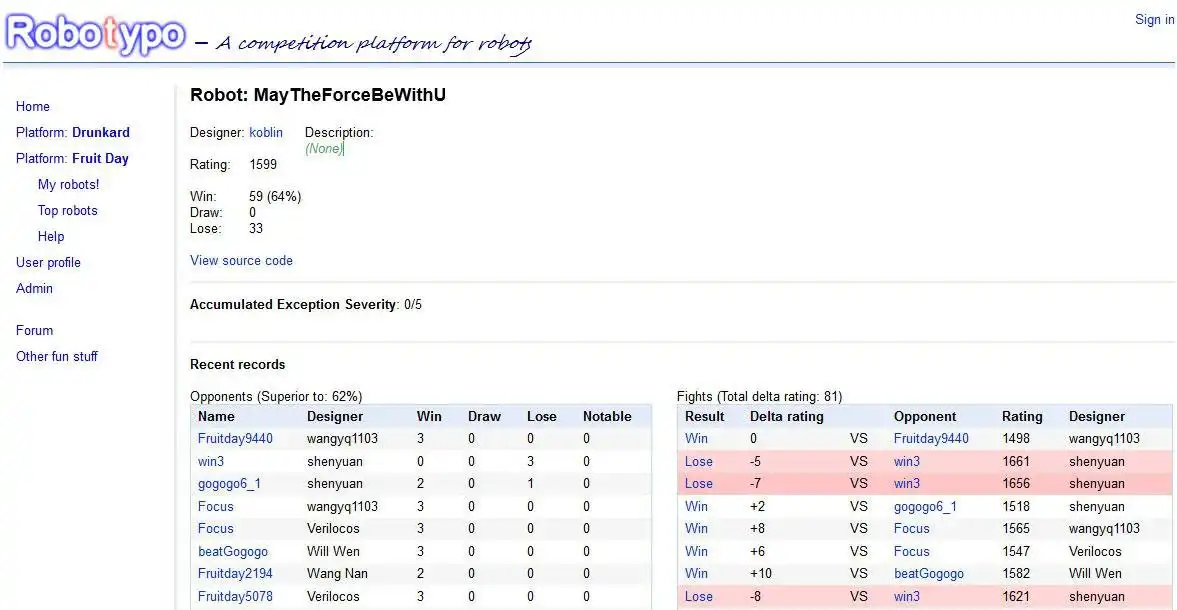Image resolution: width=1177 pixels, height=610 pixels.
Task: Open designer koblin's profile
Action: click(266, 133)
